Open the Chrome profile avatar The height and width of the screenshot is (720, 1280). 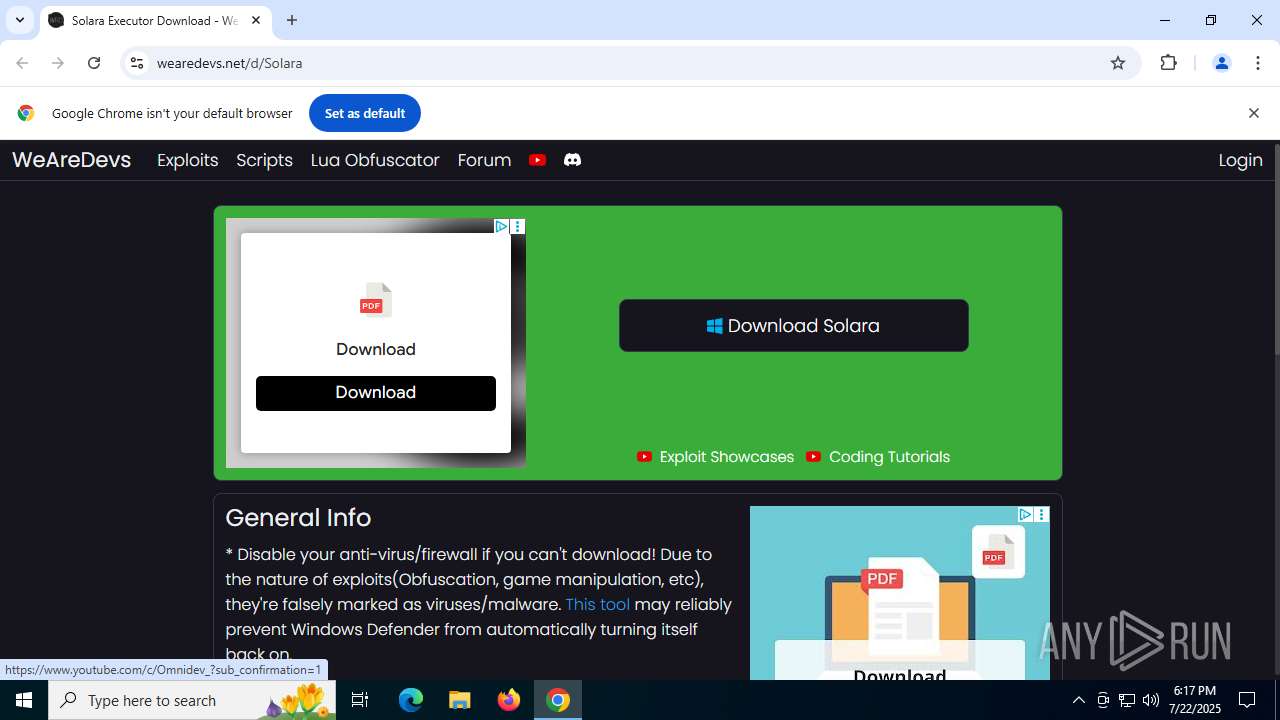tap(1221, 63)
